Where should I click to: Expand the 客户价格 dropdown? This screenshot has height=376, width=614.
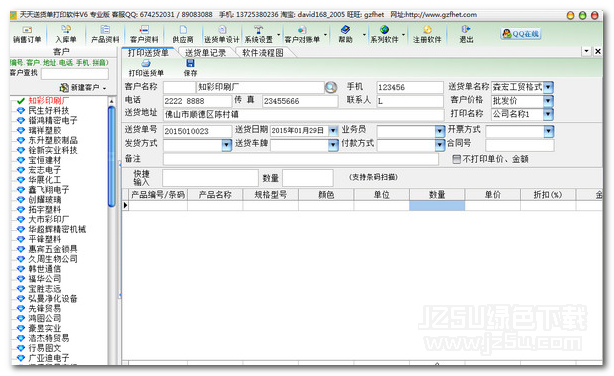(548, 101)
